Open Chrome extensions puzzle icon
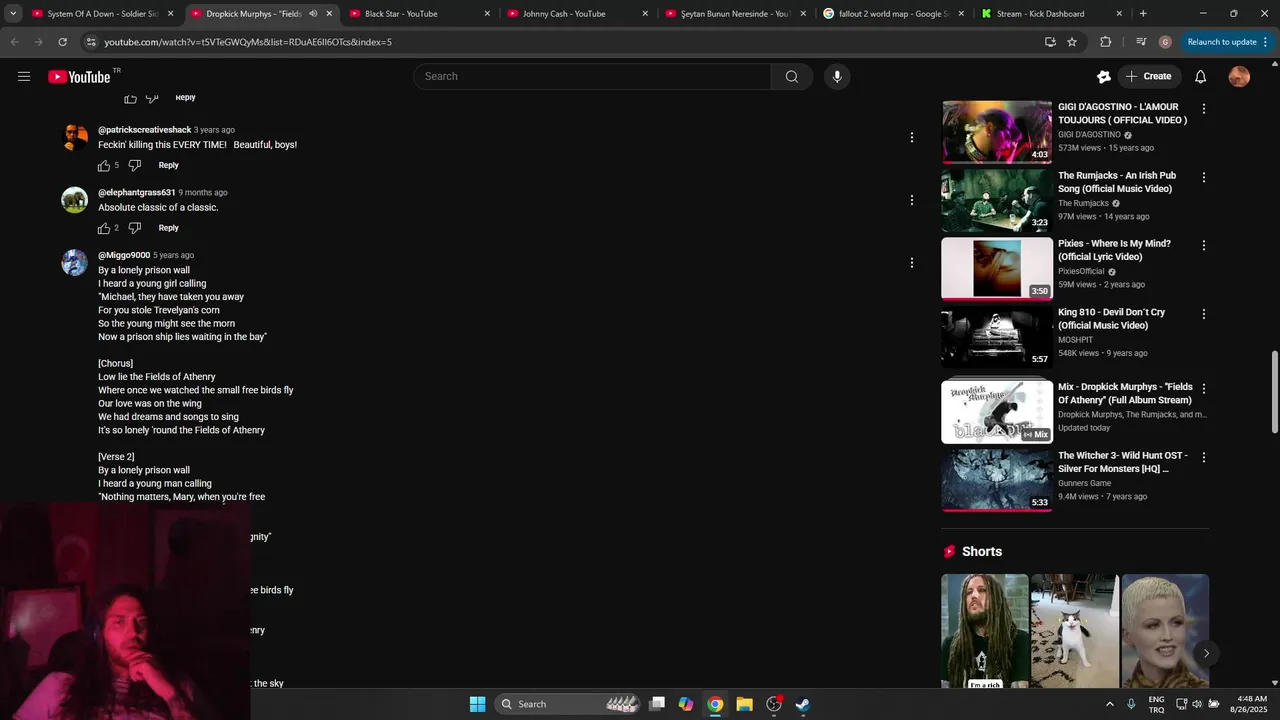The image size is (1280, 720). point(1105,42)
